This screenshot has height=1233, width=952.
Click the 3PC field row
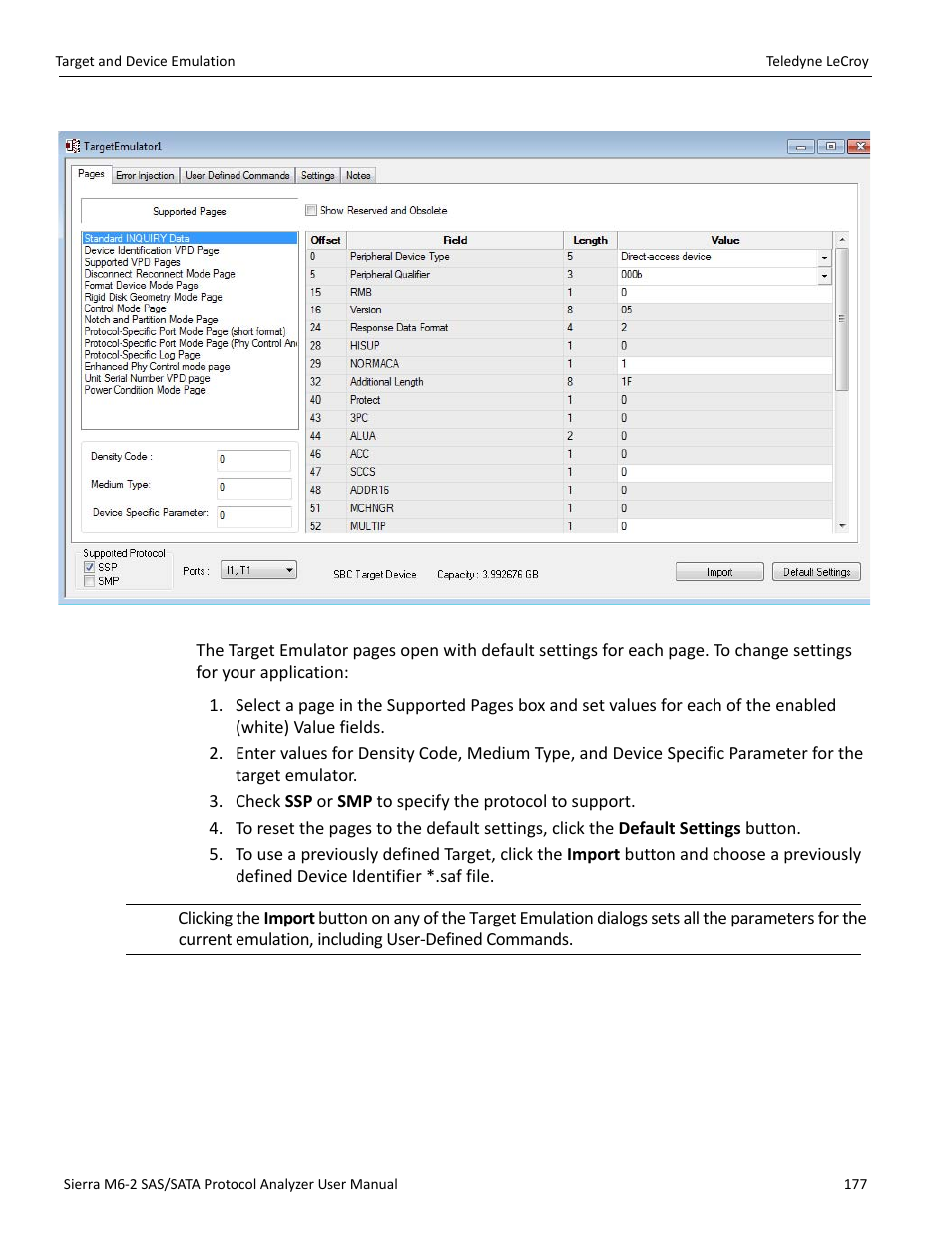(569, 418)
